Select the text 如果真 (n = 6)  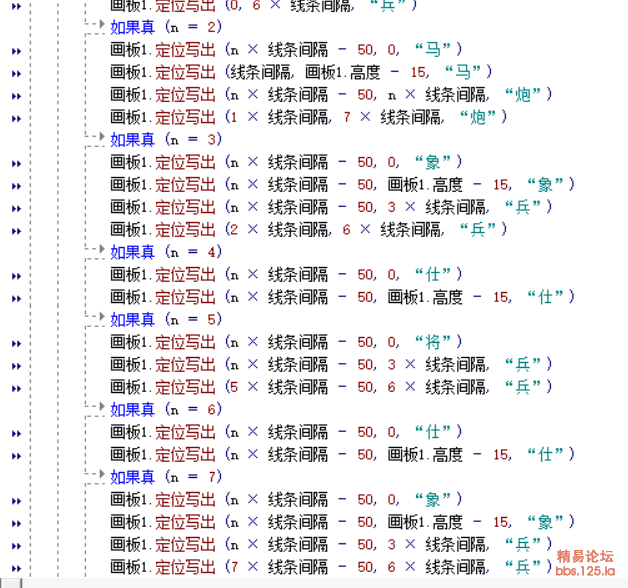click(x=166, y=410)
